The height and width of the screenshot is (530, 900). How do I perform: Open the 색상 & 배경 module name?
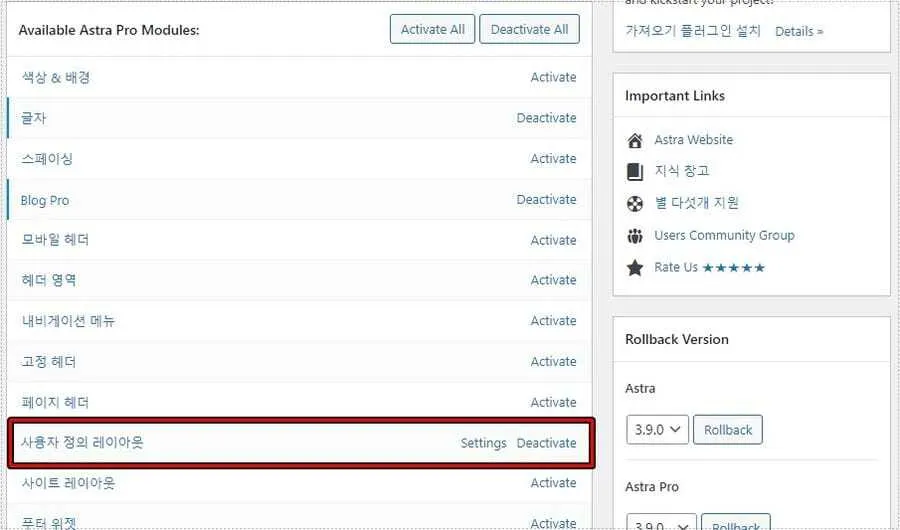click(x=56, y=78)
